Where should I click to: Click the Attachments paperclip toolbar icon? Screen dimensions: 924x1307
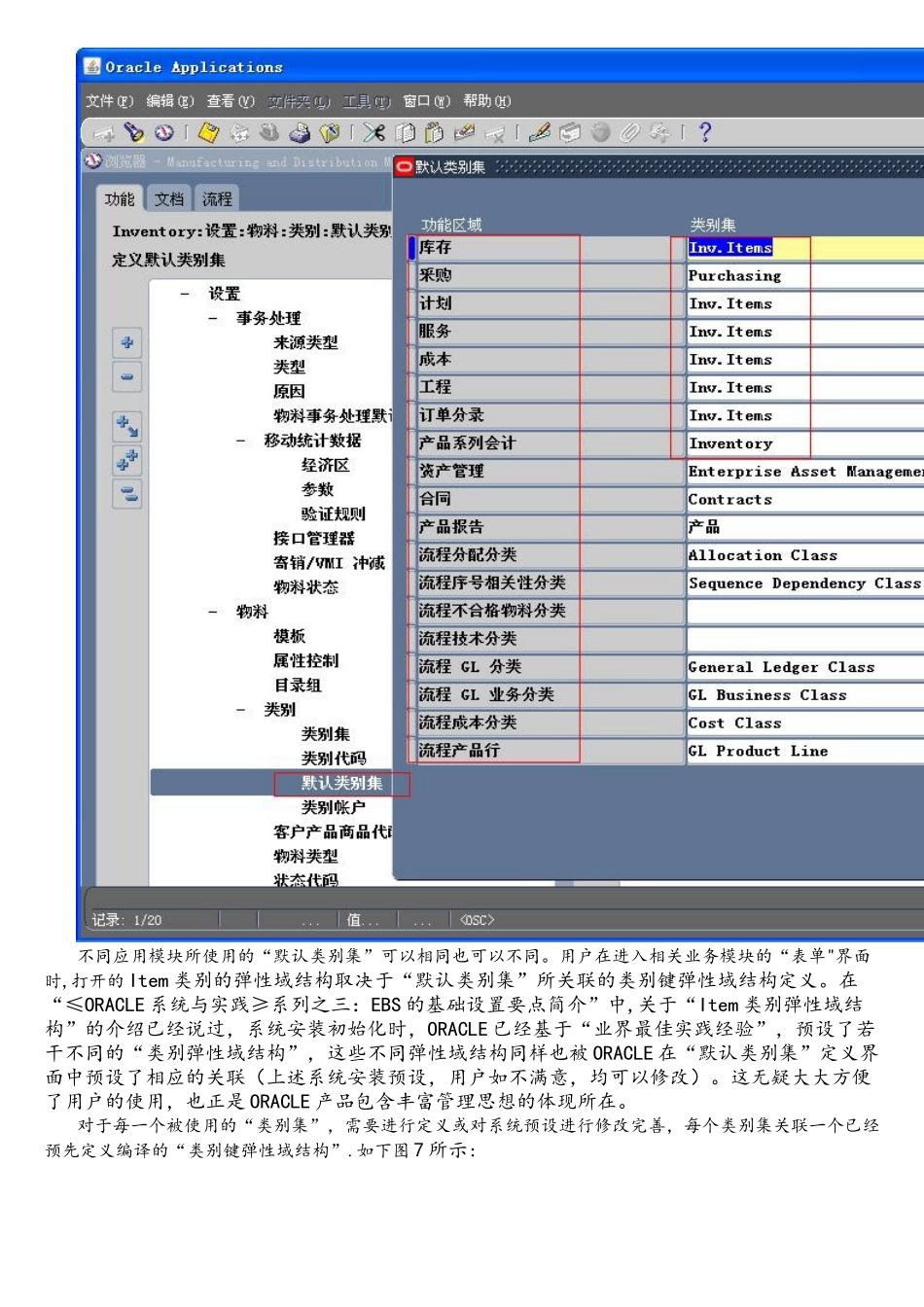click(x=630, y=133)
